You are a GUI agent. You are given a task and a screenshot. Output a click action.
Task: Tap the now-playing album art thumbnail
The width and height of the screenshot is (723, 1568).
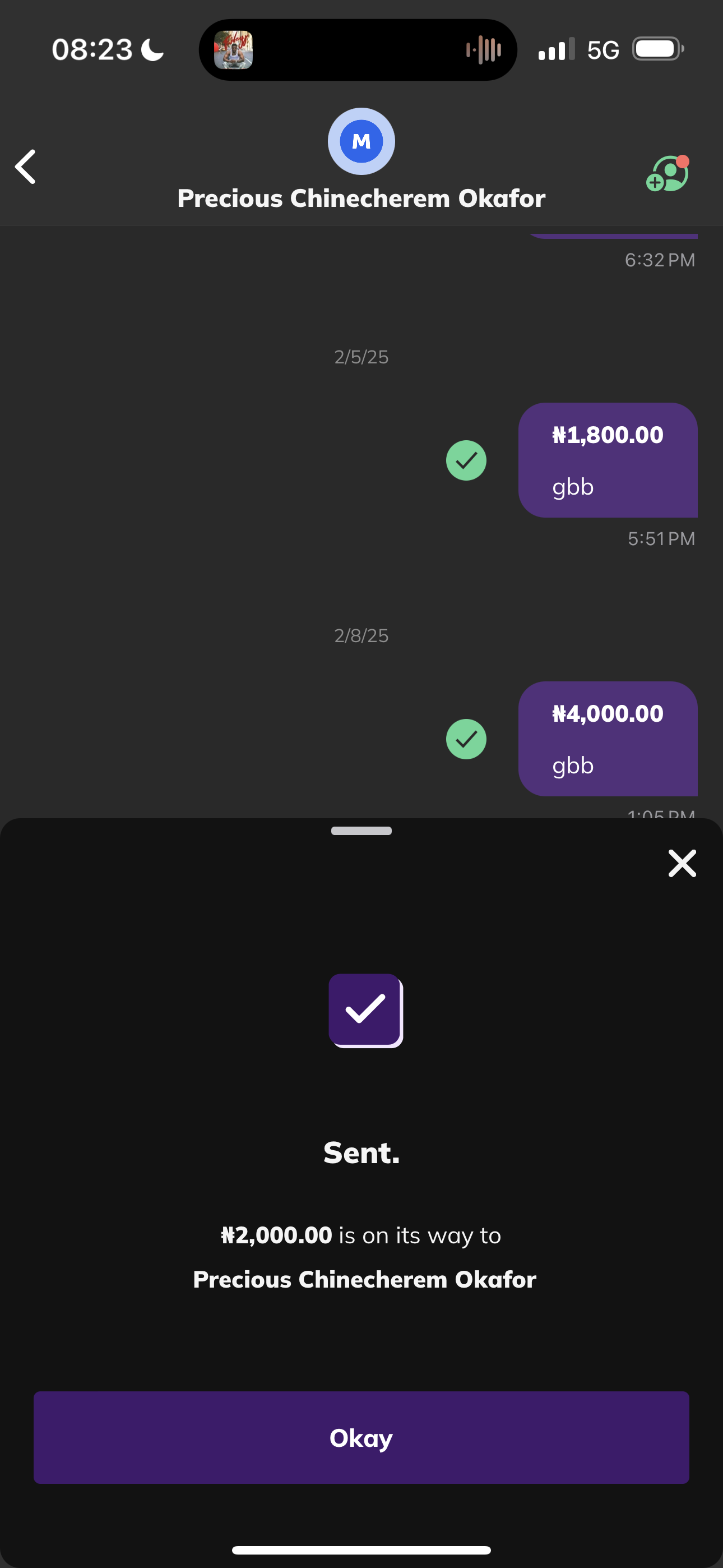pyautogui.click(x=234, y=50)
